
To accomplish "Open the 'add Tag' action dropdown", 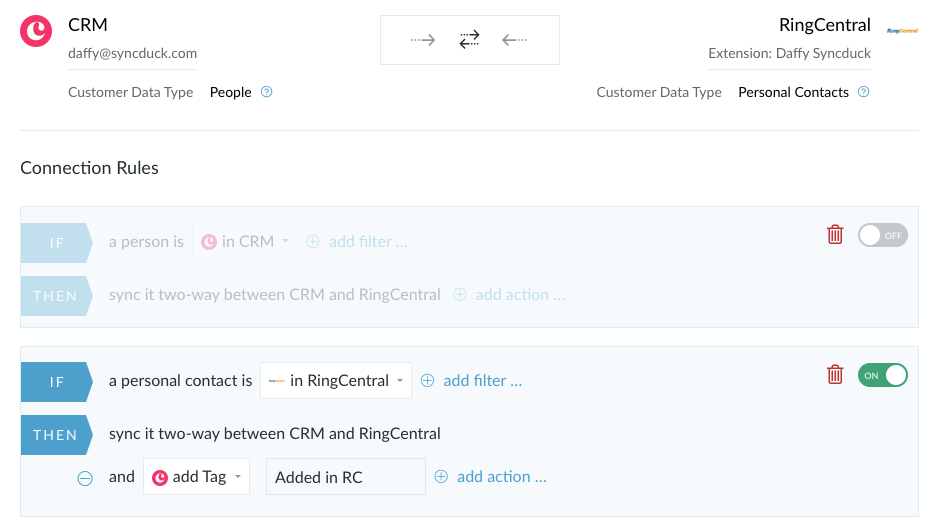I will pos(196,477).
